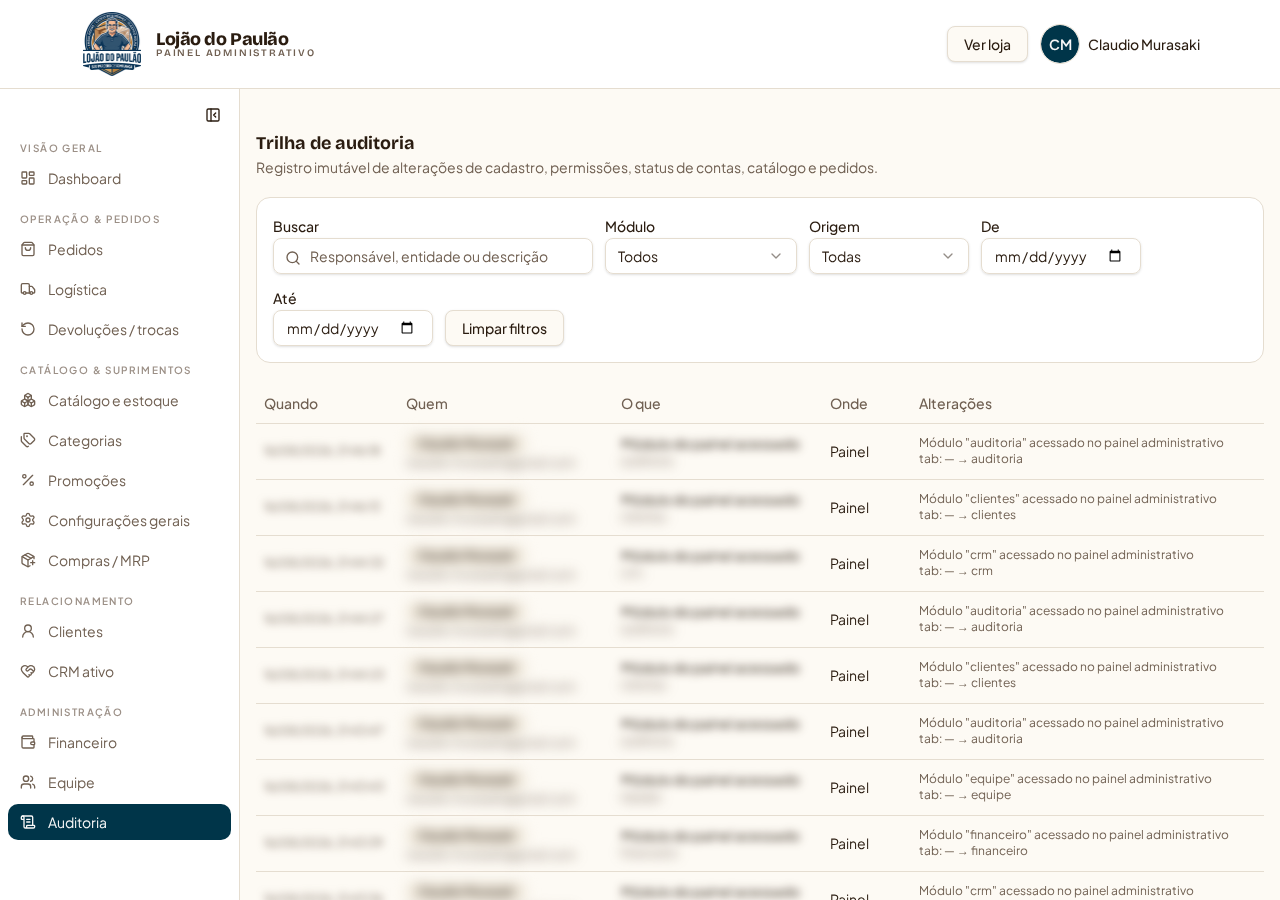Open the Dashboard menu item

(119, 178)
